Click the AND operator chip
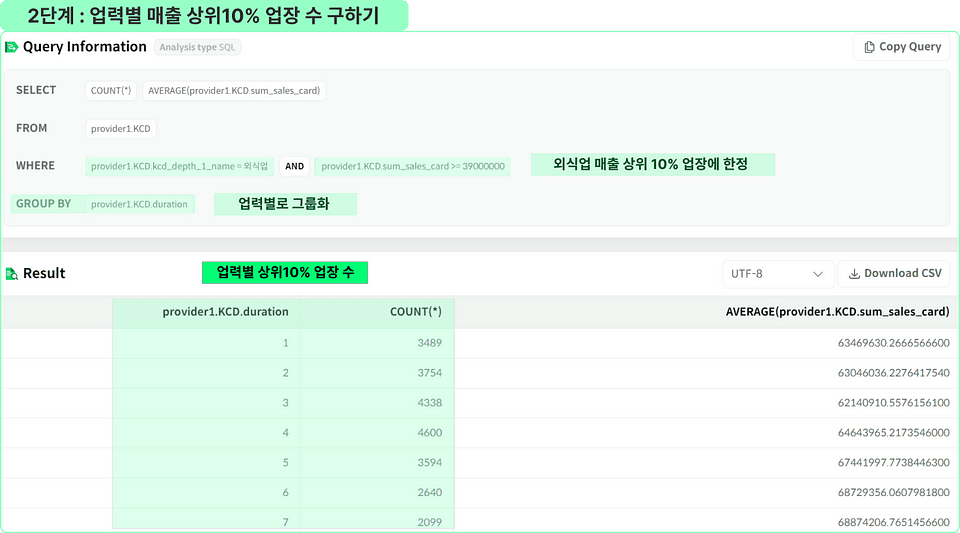 point(294,166)
